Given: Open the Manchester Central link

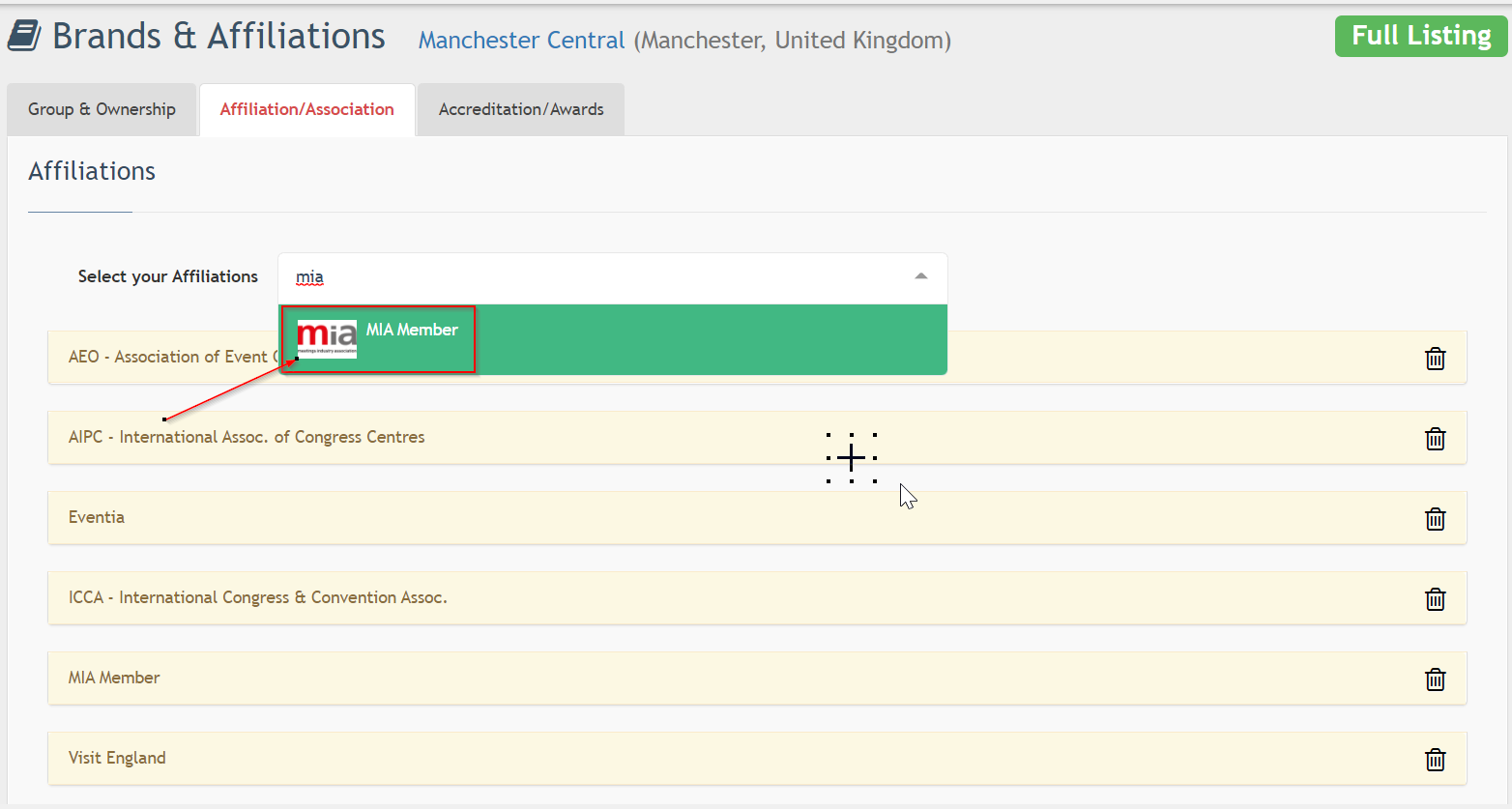Looking at the screenshot, I should coord(521,41).
